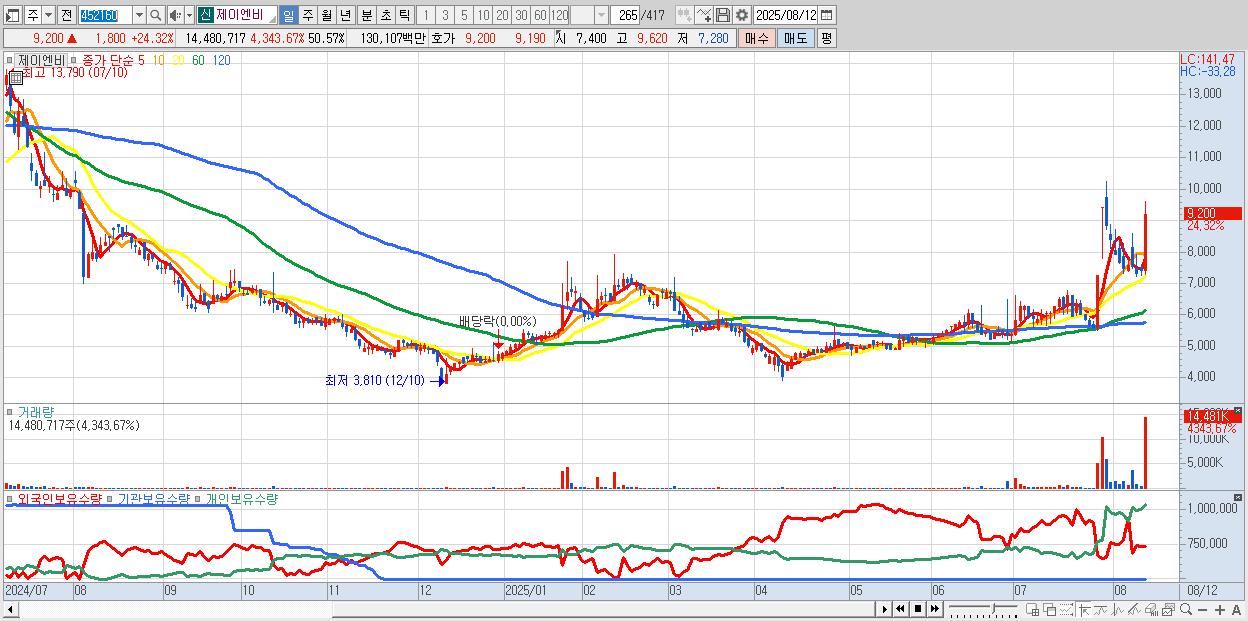Toggle the 거래량 volume indicator checkbox
1248x621 pixels.
[x=9, y=412]
